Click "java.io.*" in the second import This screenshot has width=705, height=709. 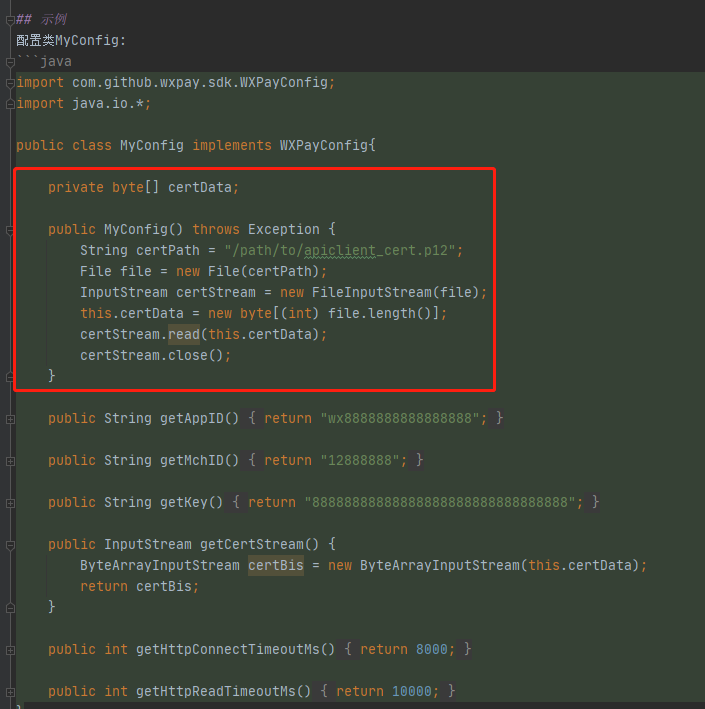(109, 104)
